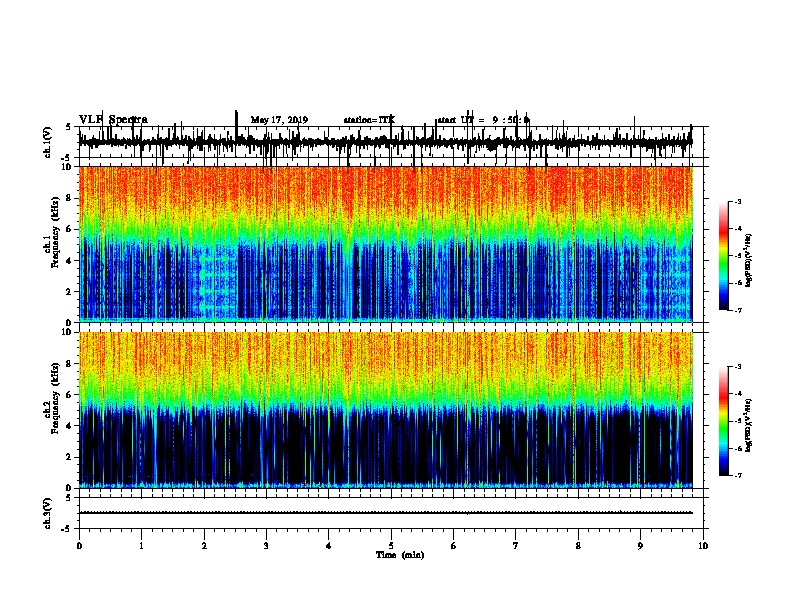
Task: Click the "8" kHz tick of ch.1 spectrogram
Action: click(70, 198)
